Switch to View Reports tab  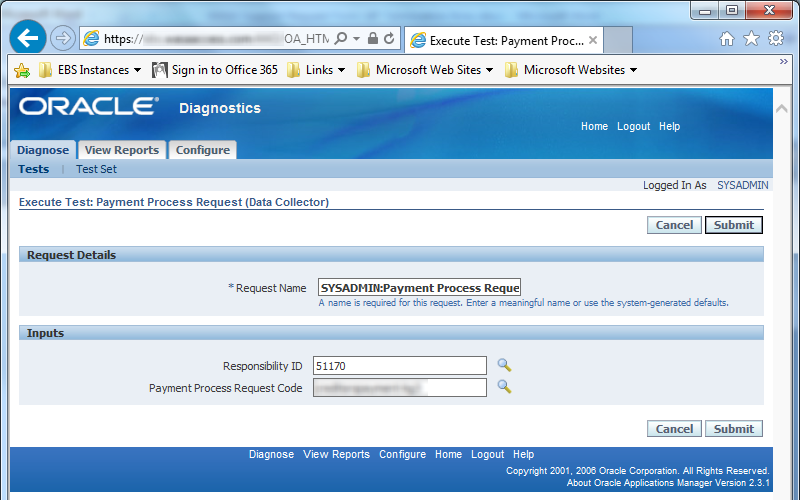pyautogui.click(x=122, y=150)
